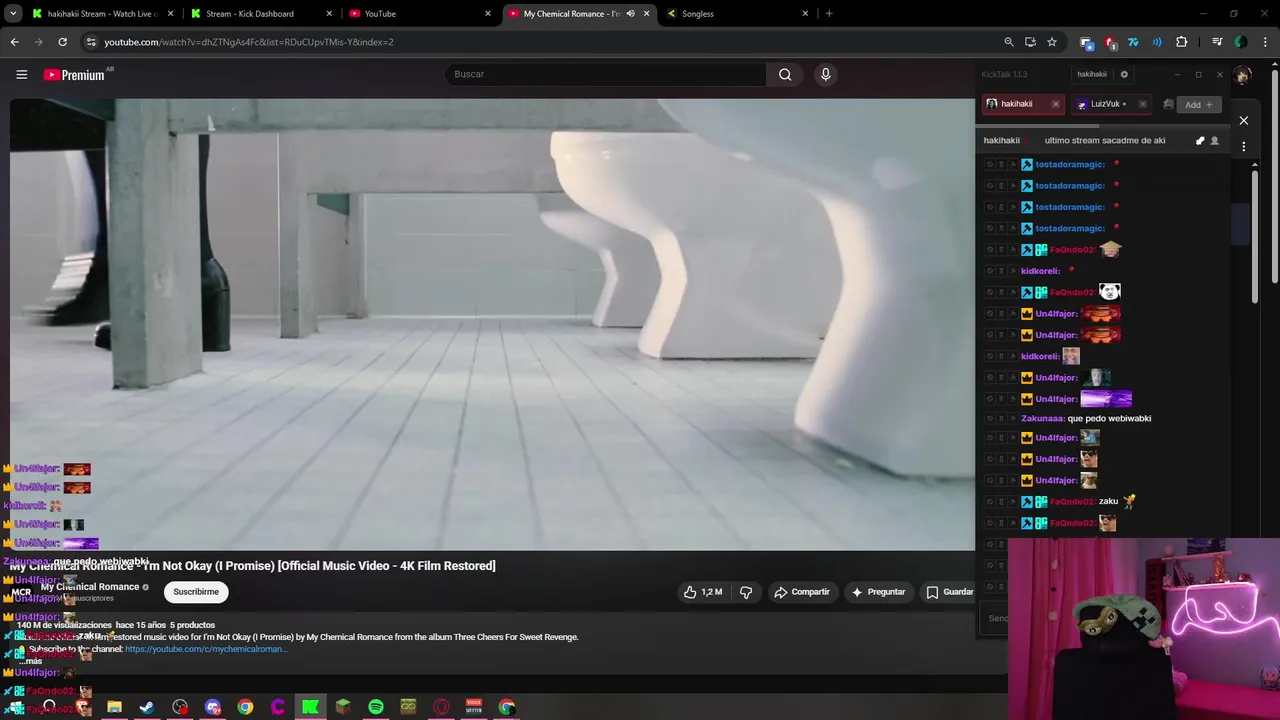
Task: Subscribe via the Suscribirme button
Action: pyautogui.click(x=196, y=592)
